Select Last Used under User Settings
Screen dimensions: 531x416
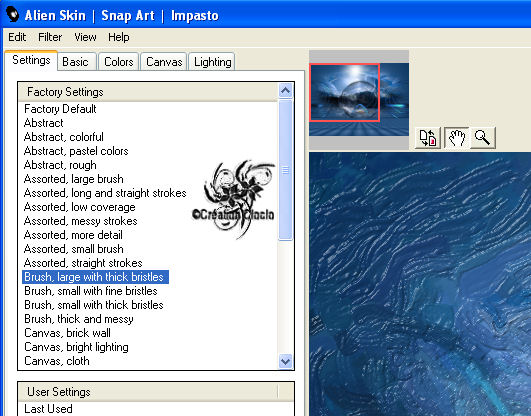pyautogui.click(x=48, y=409)
